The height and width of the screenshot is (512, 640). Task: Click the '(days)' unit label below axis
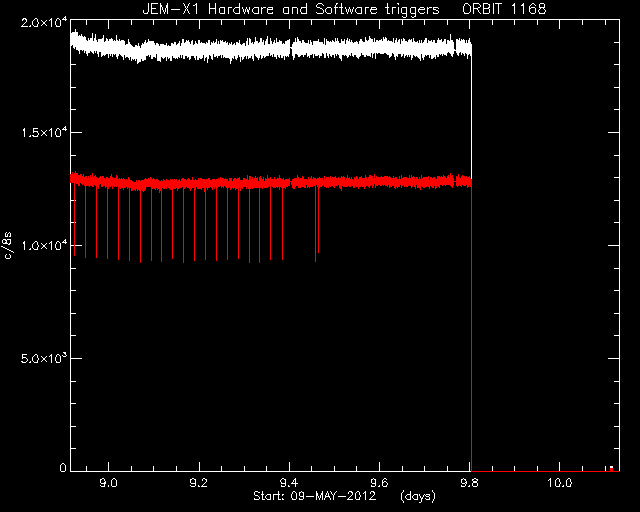point(418,496)
